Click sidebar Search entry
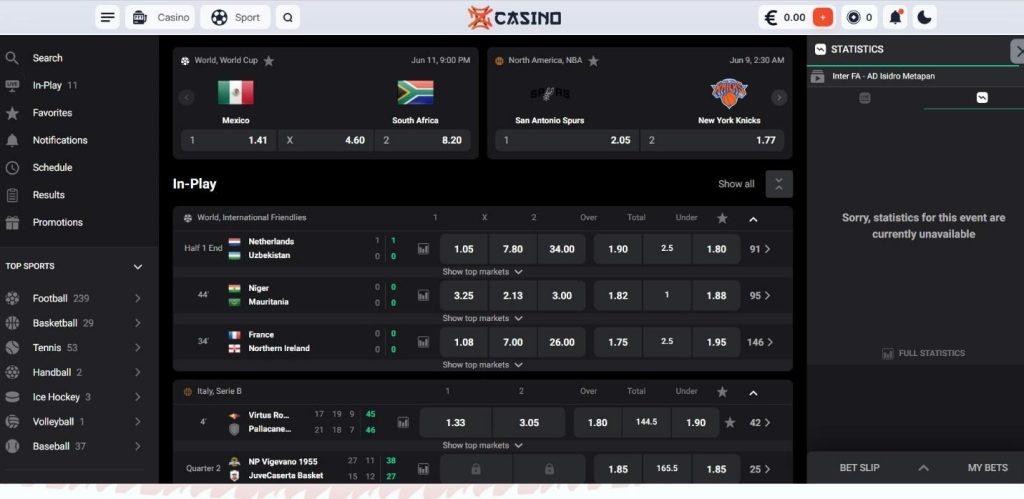Viewport: 1024px width, 499px height. [47, 58]
